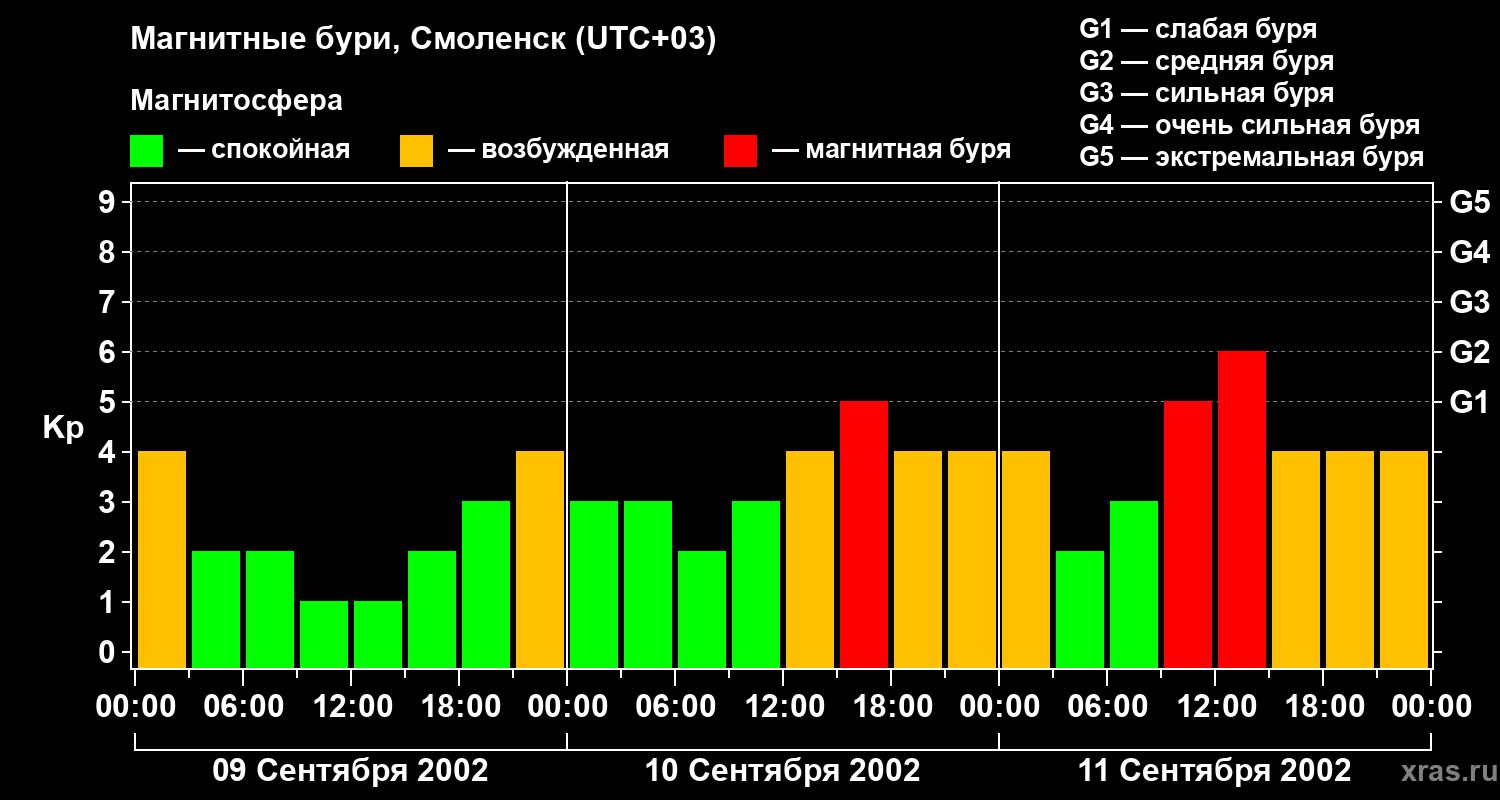Click the '11 Сентября 2002' date label

1214,771
